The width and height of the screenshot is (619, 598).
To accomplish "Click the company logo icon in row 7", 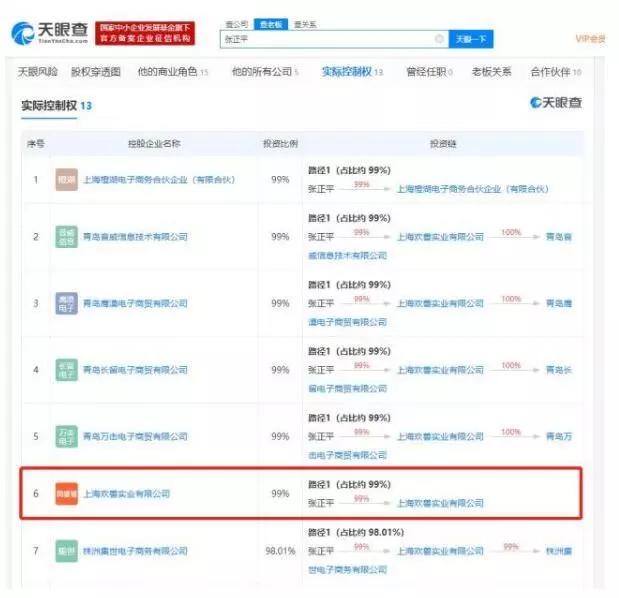I will [66, 551].
